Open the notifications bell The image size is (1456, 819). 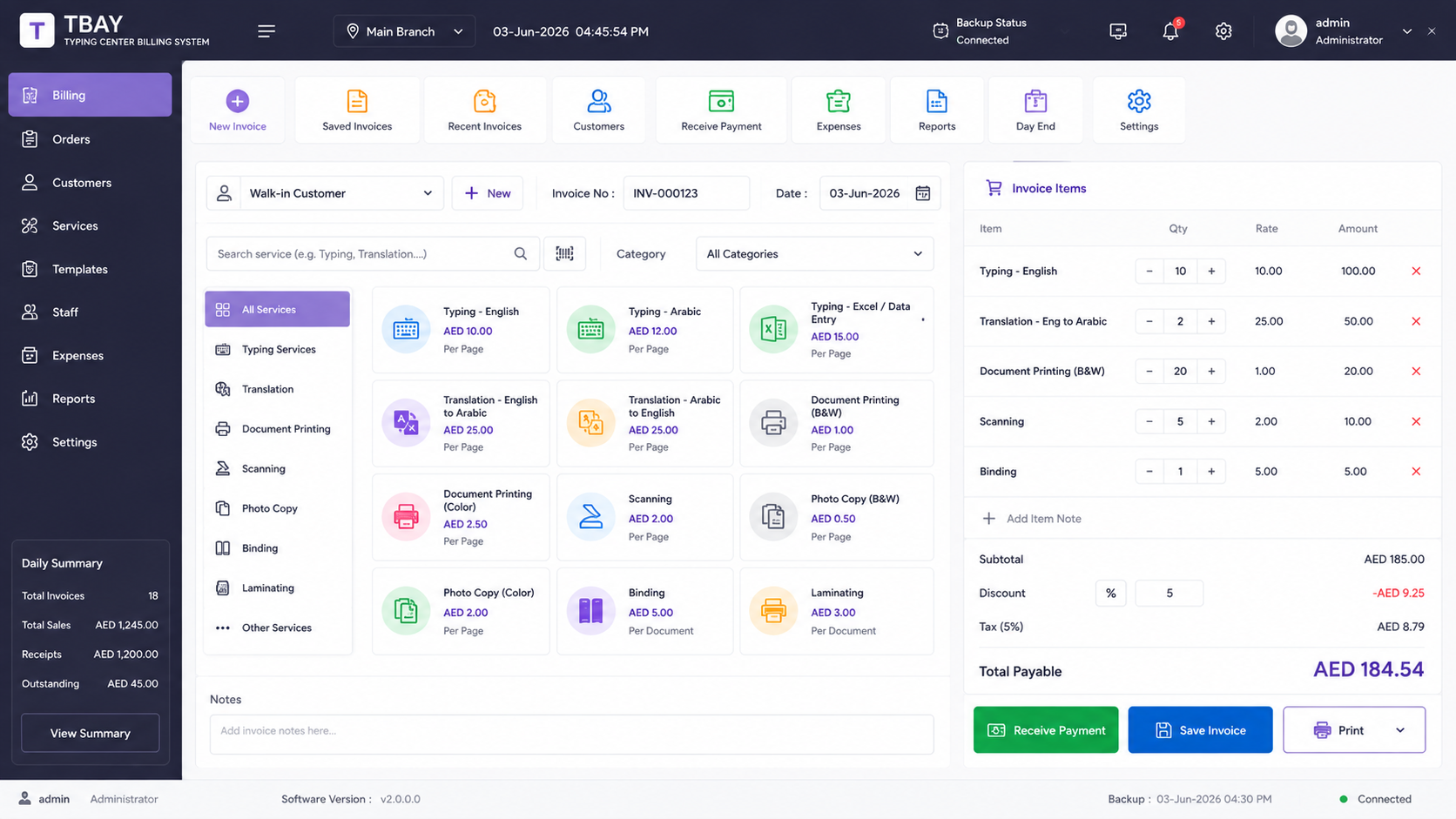coord(1170,31)
